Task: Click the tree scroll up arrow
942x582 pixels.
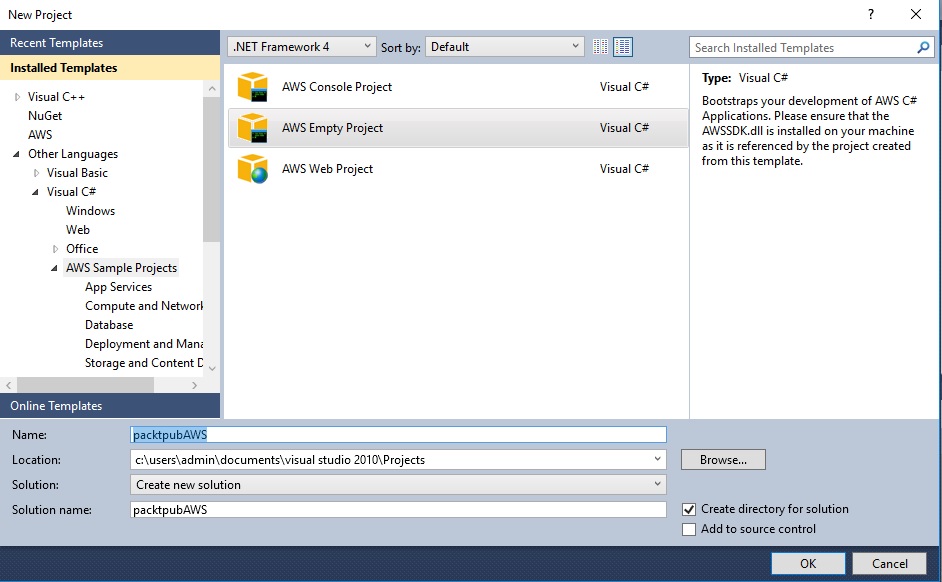Action: click(x=211, y=88)
